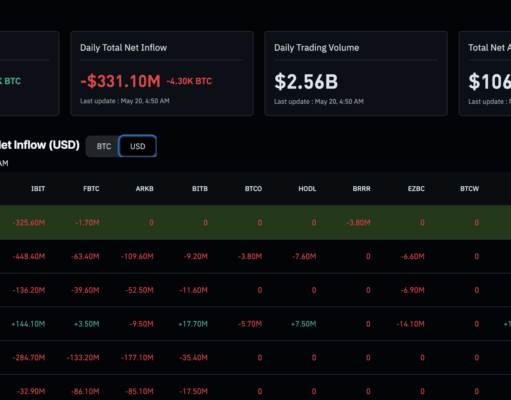Select the -9.50M ARKB cell
The height and width of the screenshot is (400, 511).
(141, 324)
